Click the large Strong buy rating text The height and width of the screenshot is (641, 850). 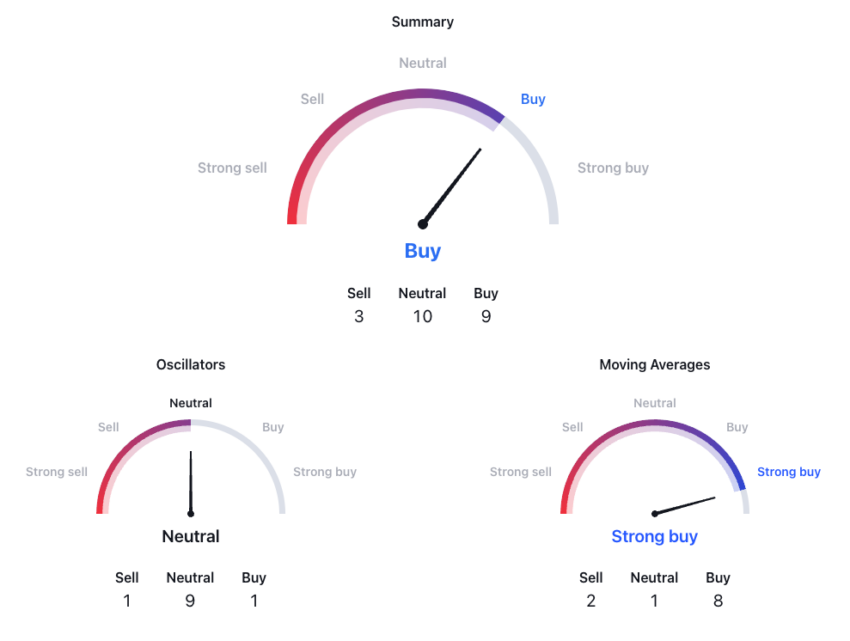click(654, 536)
